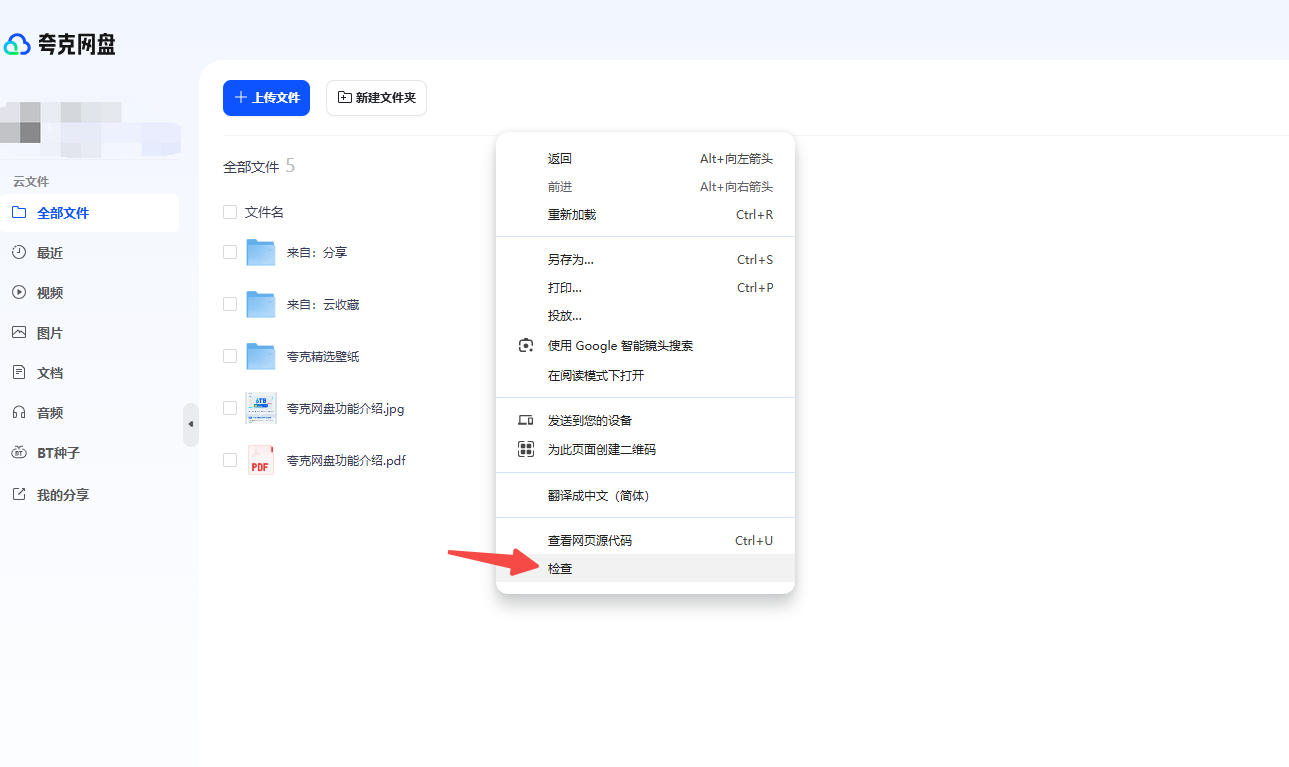Select checkbox beside 夸克网盘功能介绍.jpg
The height and width of the screenshot is (767, 1289).
pyautogui.click(x=230, y=408)
